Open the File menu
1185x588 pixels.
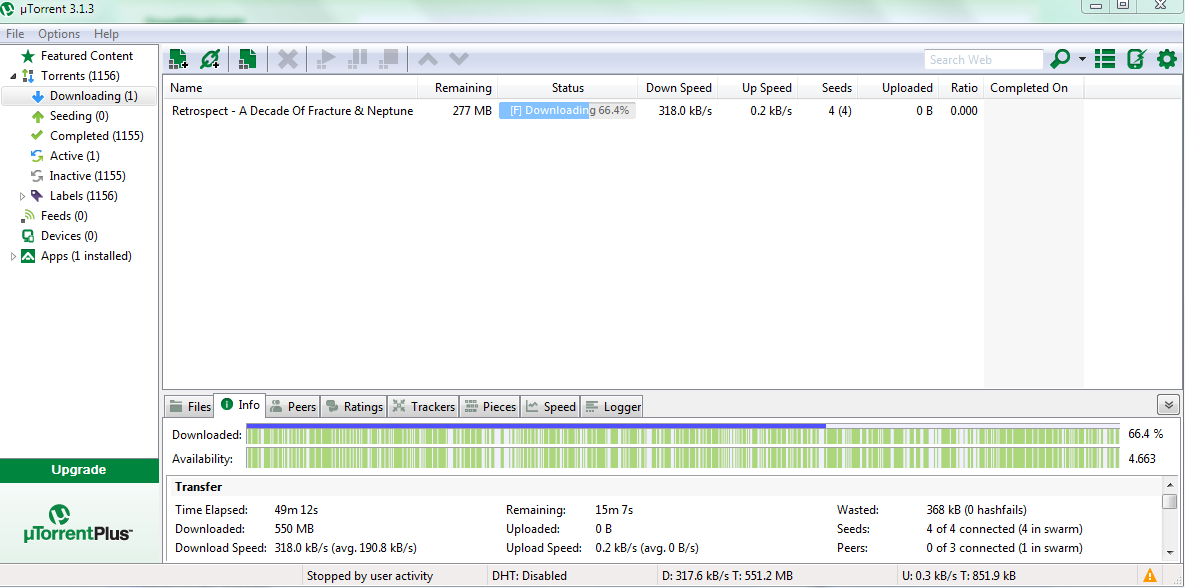15,34
